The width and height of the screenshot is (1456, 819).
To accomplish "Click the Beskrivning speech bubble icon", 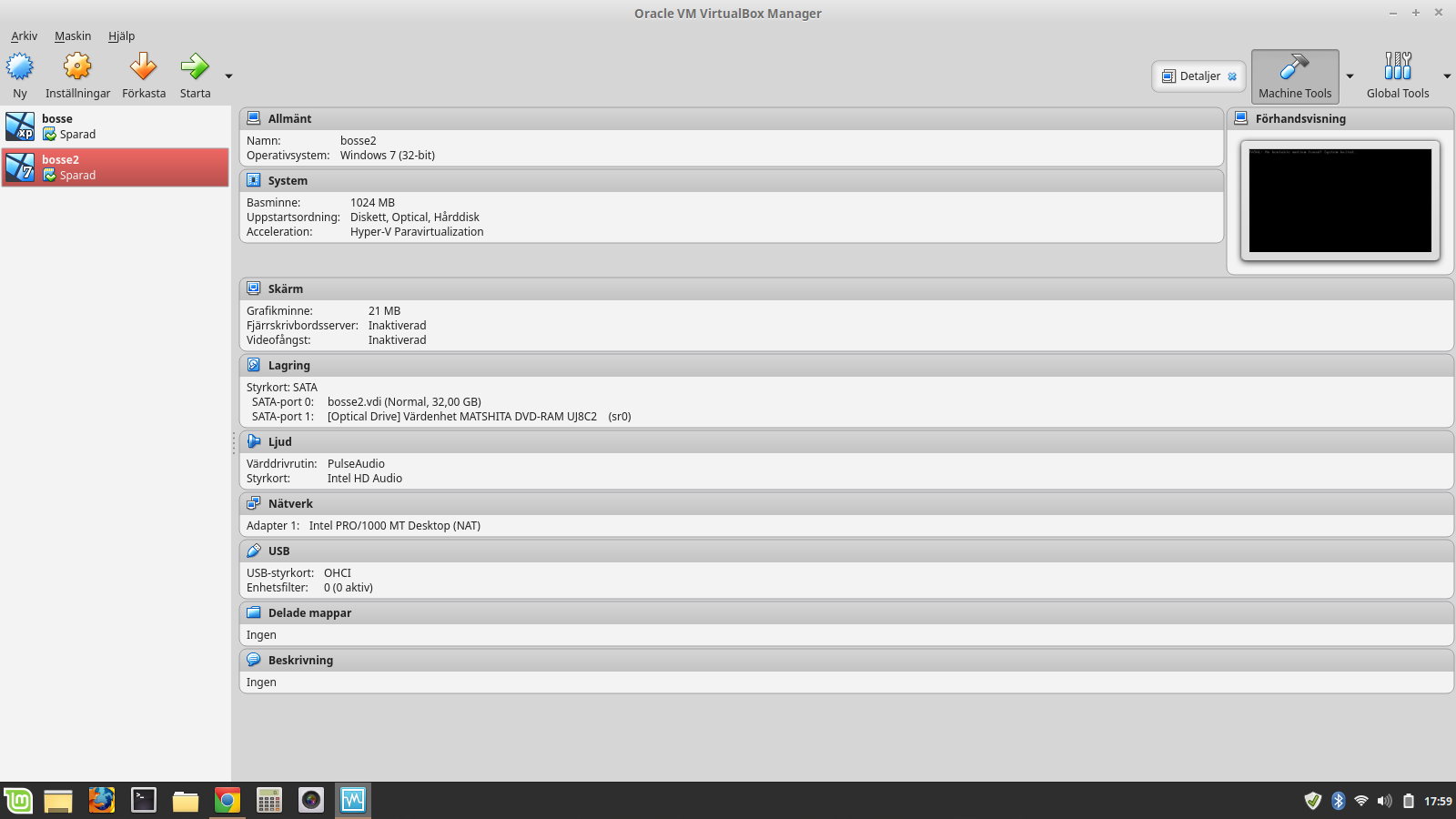I will point(254,660).
